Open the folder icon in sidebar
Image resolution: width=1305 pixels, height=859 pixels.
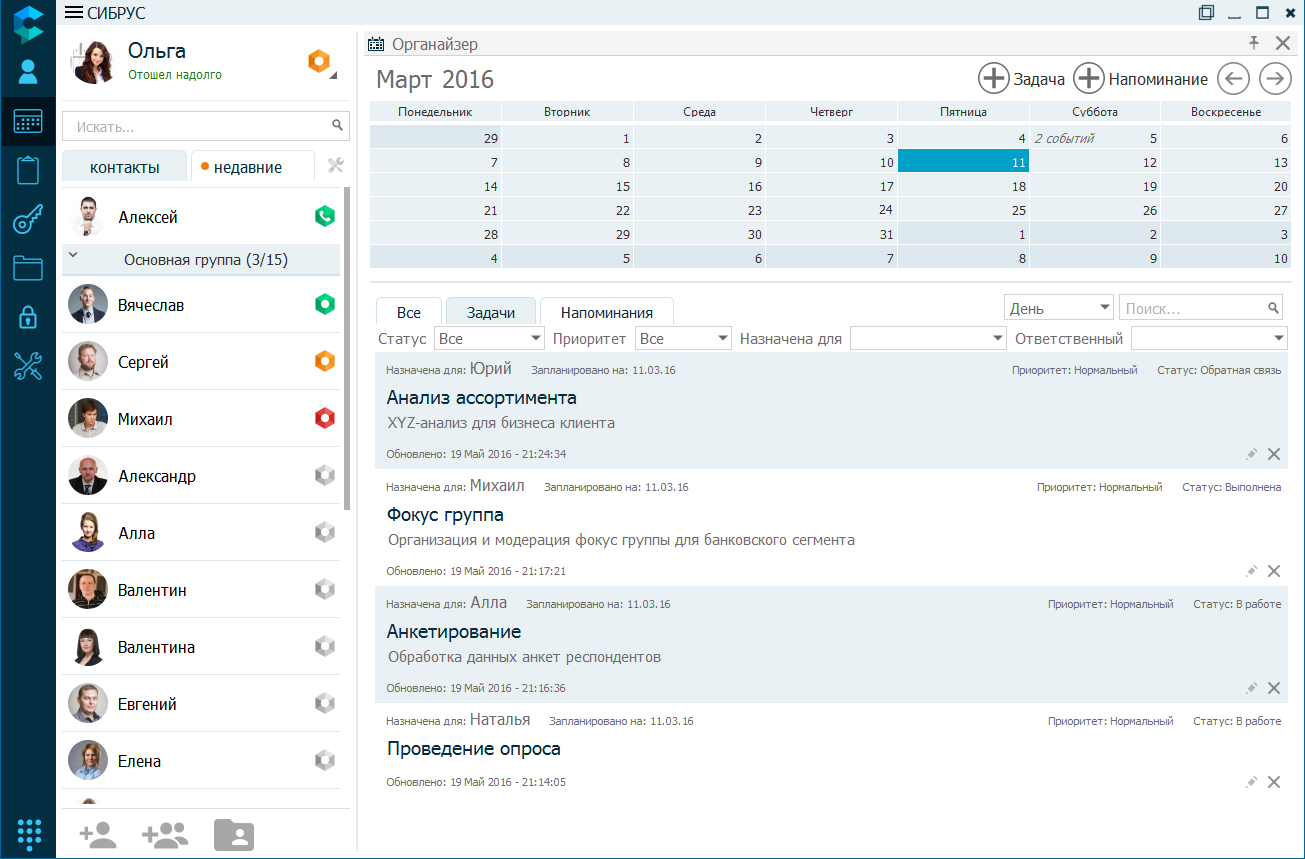tap(27, 268)
